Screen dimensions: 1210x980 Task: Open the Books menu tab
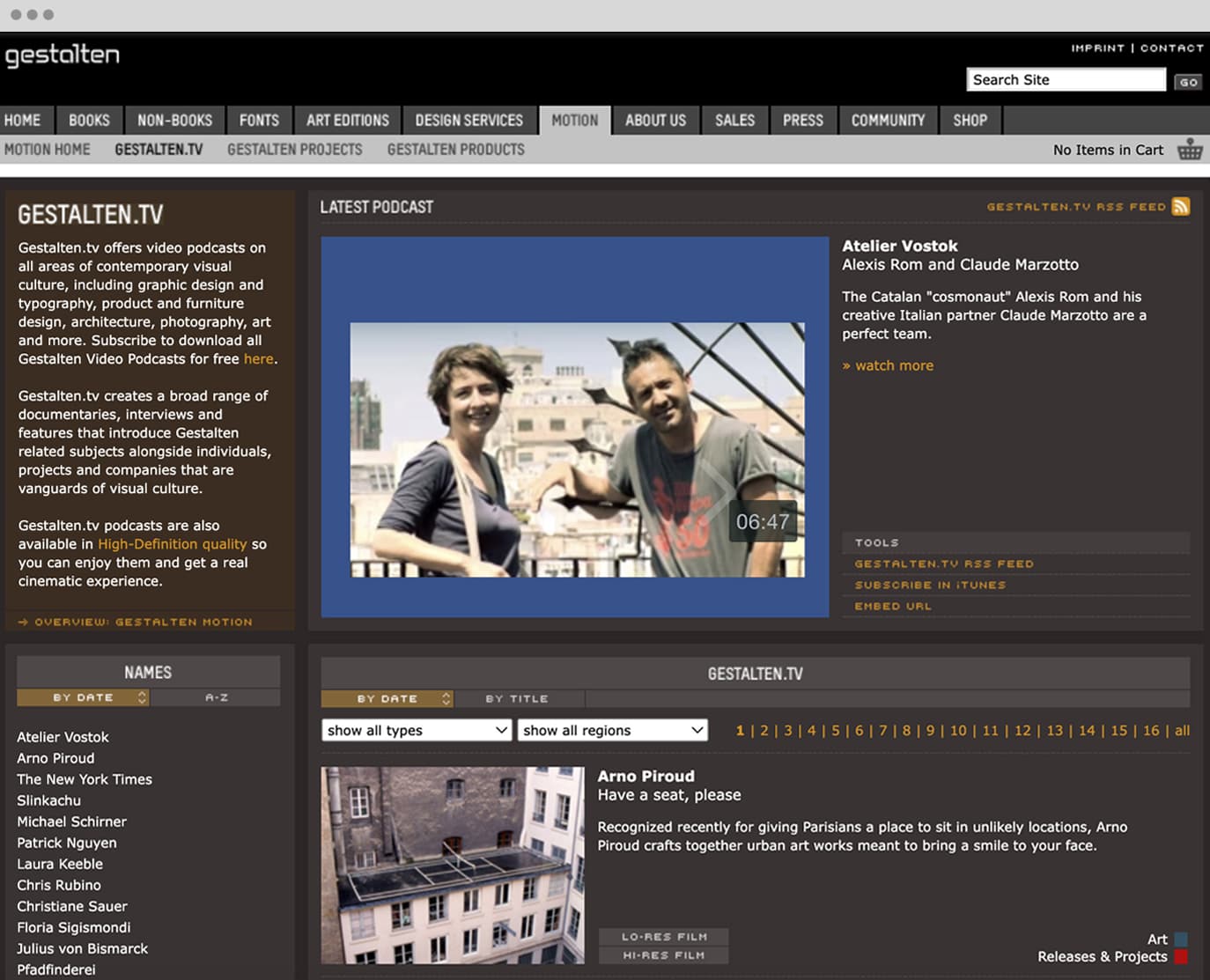click(x=89, y=121)
